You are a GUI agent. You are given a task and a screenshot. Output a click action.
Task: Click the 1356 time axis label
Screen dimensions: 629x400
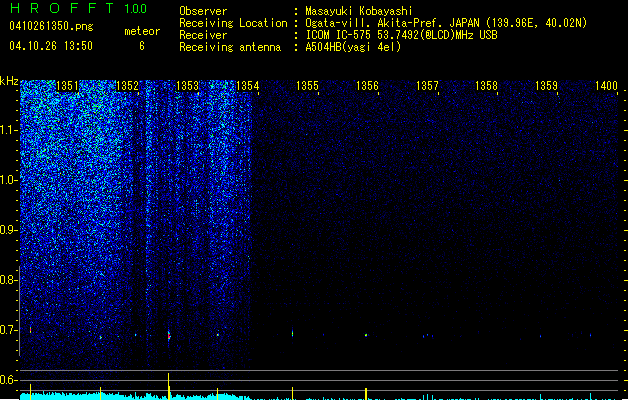367,86
